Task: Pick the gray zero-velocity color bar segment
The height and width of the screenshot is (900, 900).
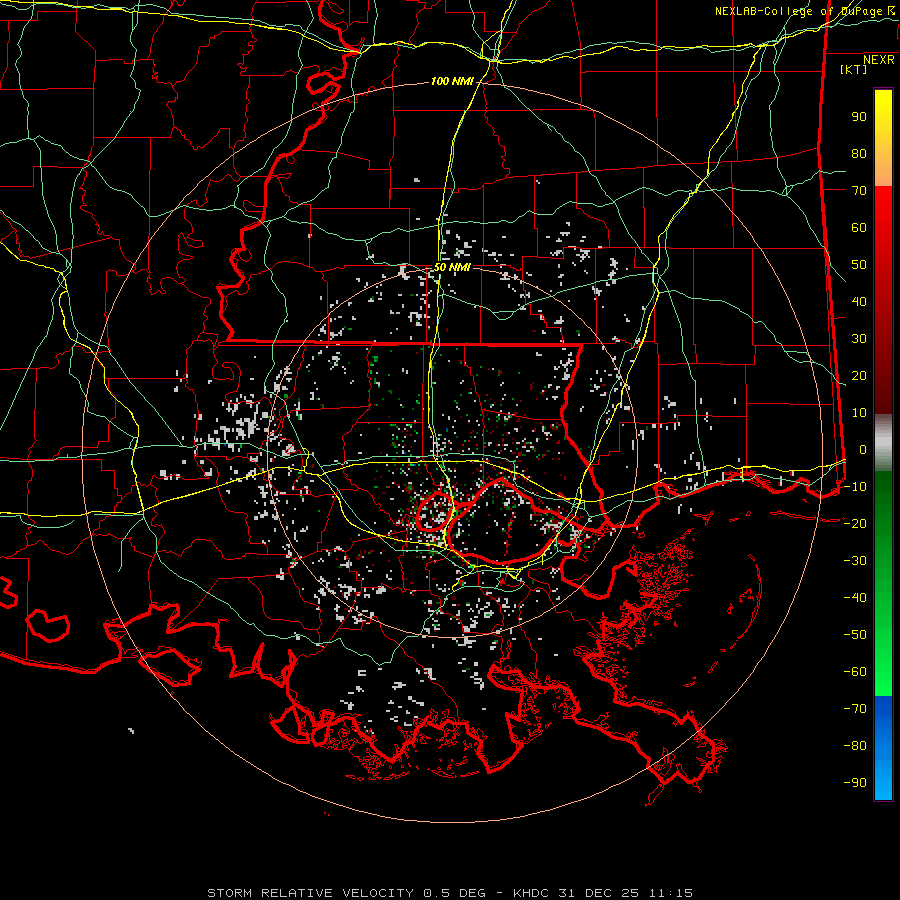Action: pos(883,443)
